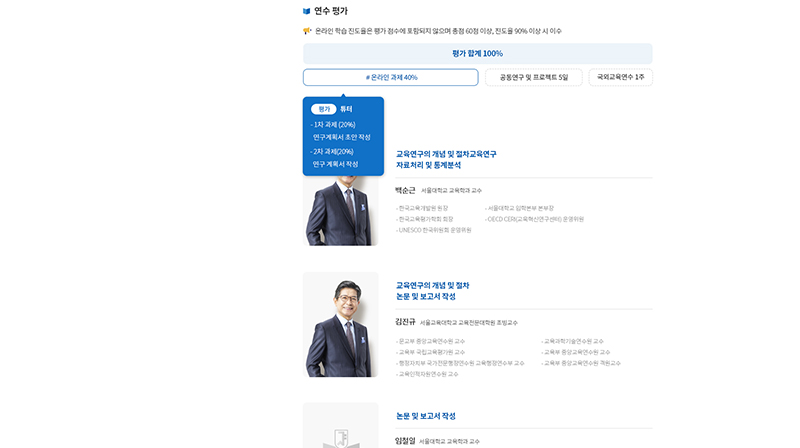Click the photo of 백순근

[341, 210]
